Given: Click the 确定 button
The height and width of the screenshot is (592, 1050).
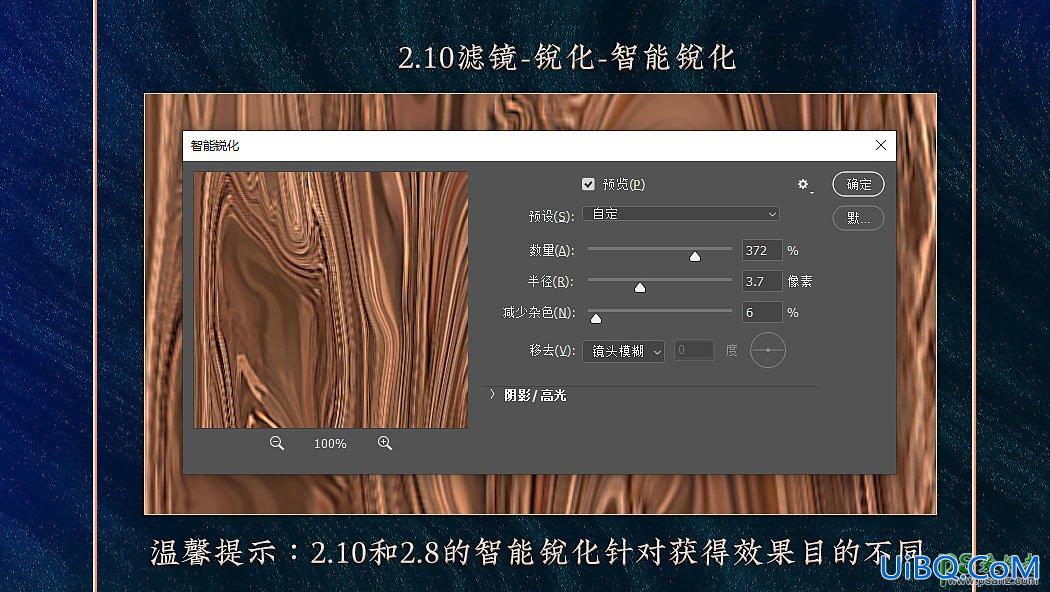Looking at the screenshot, I should coord(858,184).
